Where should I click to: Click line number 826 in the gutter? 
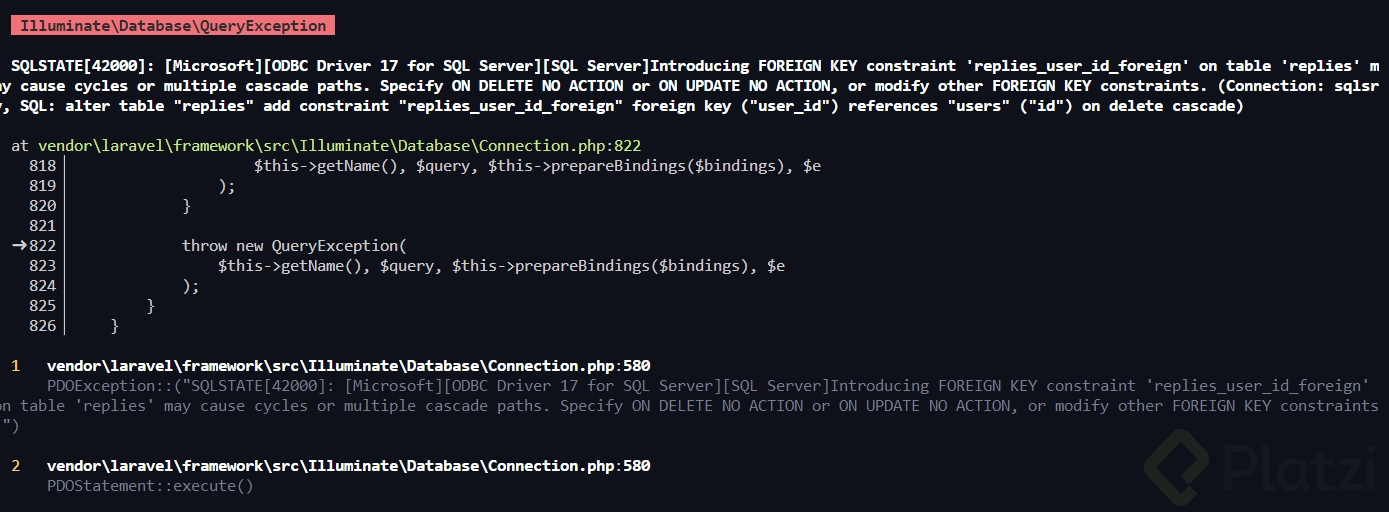click(x=42, y=325)
